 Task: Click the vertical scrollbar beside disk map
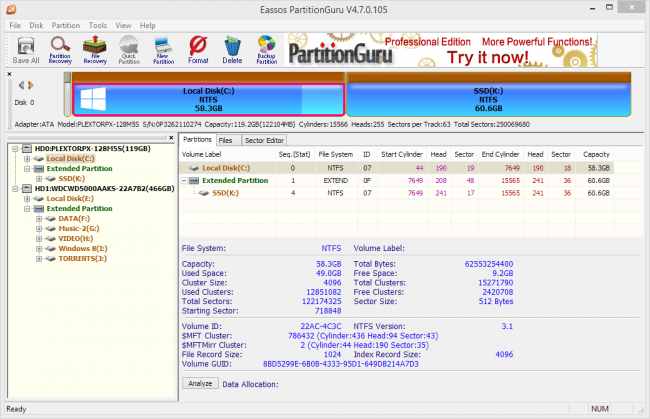pyautogui.click(x=67, y=94)
